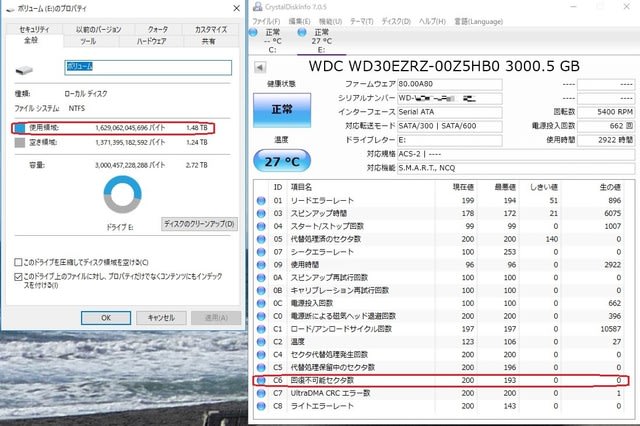Click the status icon for C7 UltraDMA CRC
The width and height of the screenshot is (640, 426).
[x=261, y=393]
